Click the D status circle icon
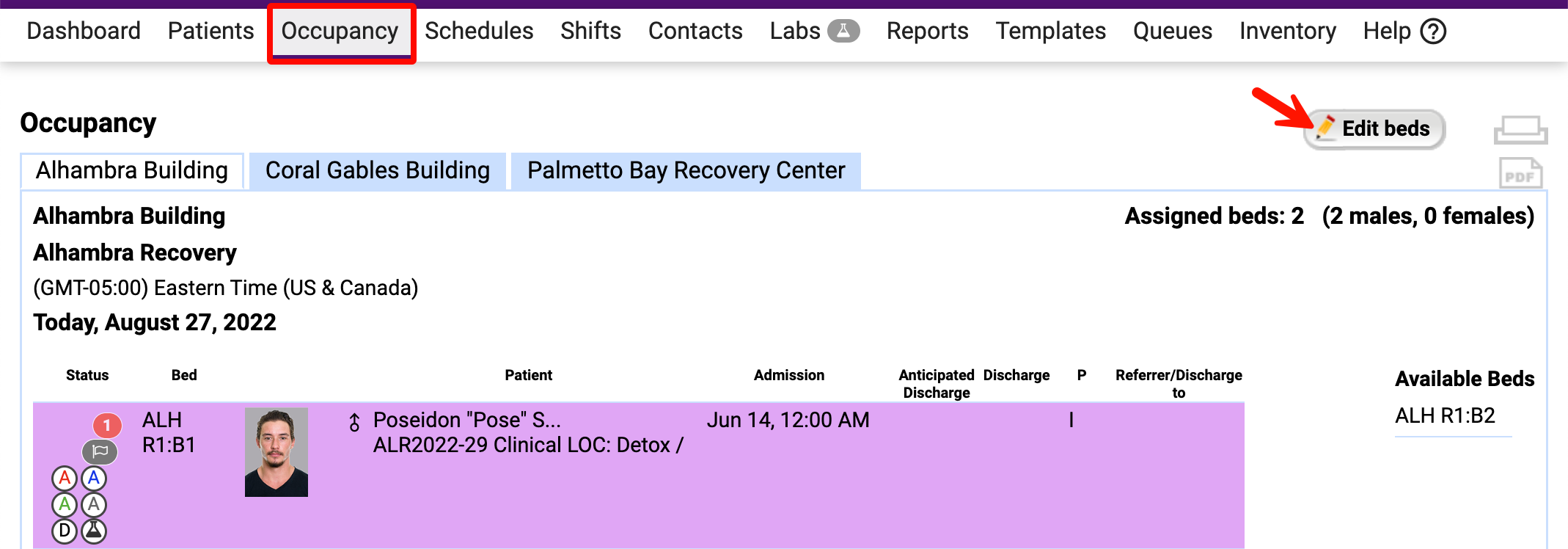The height and width of the screenshot is (549, 1568). [x=65, y=531]
